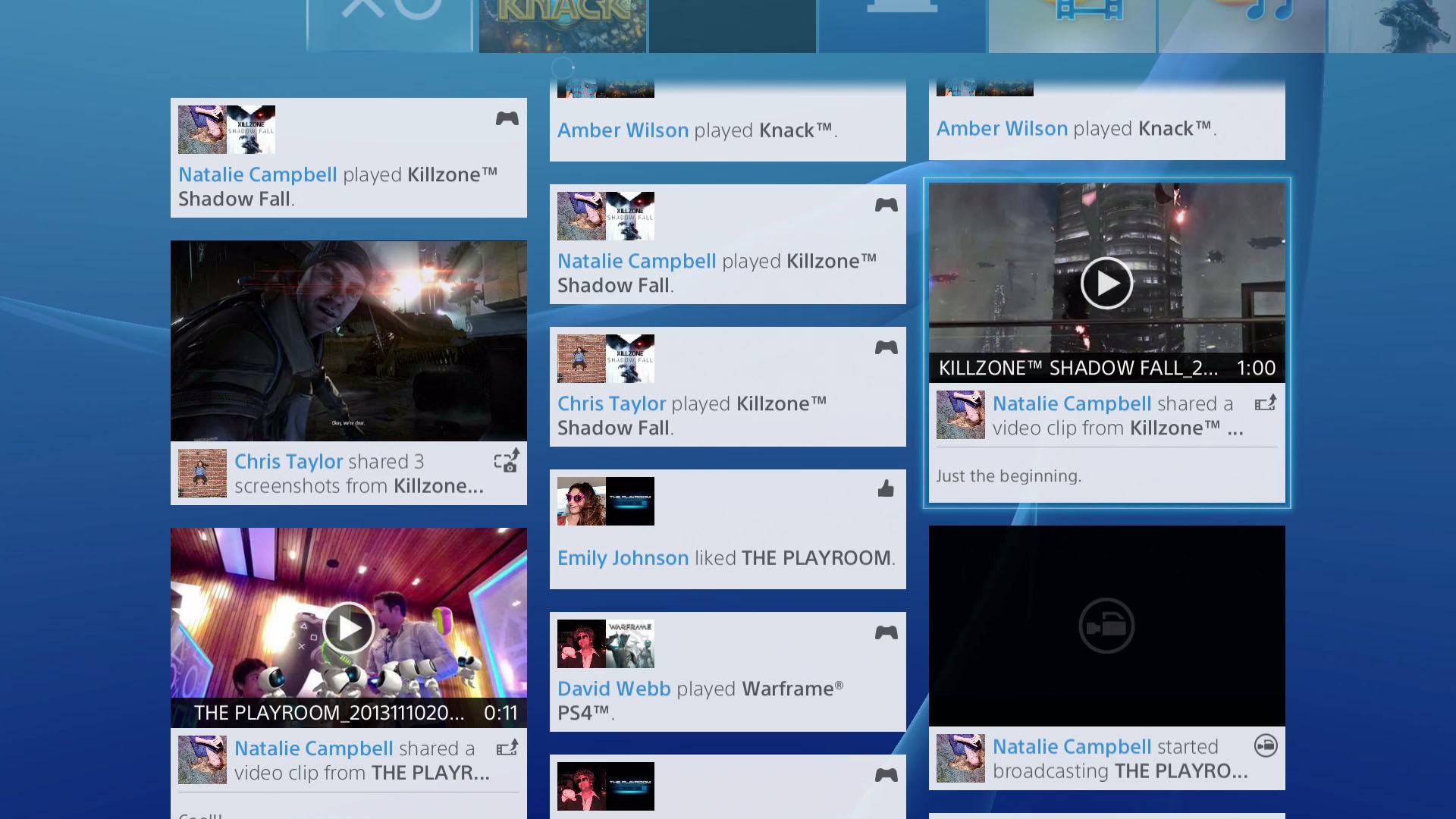
Task: Open the David Webb profile link
Action: (613, 689)
